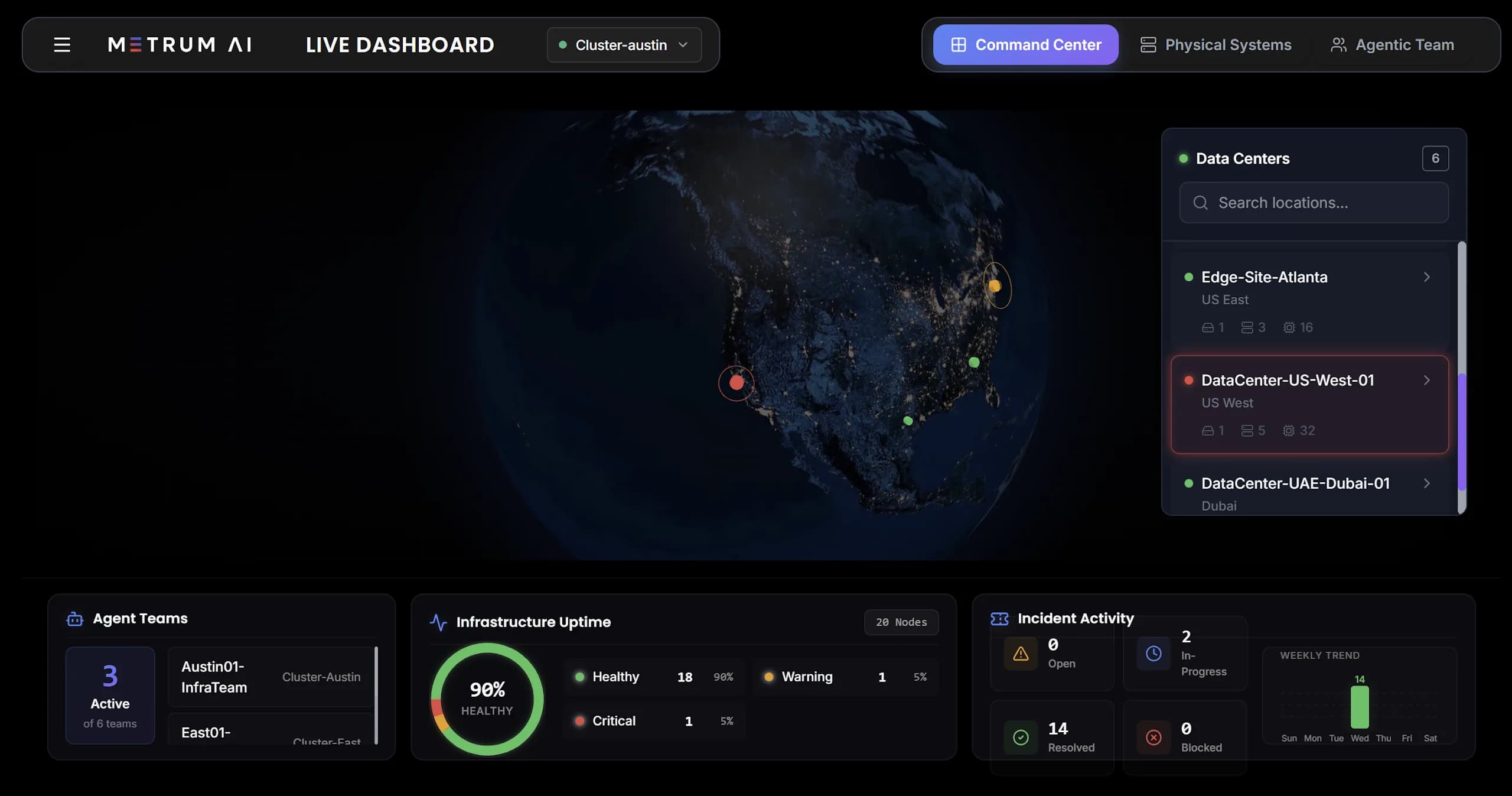The height and width of the screenshot is (796, 1512).
Task: Click the Wednesday bar in Weekly Trend chart
Action: (x=1360, y=707)
